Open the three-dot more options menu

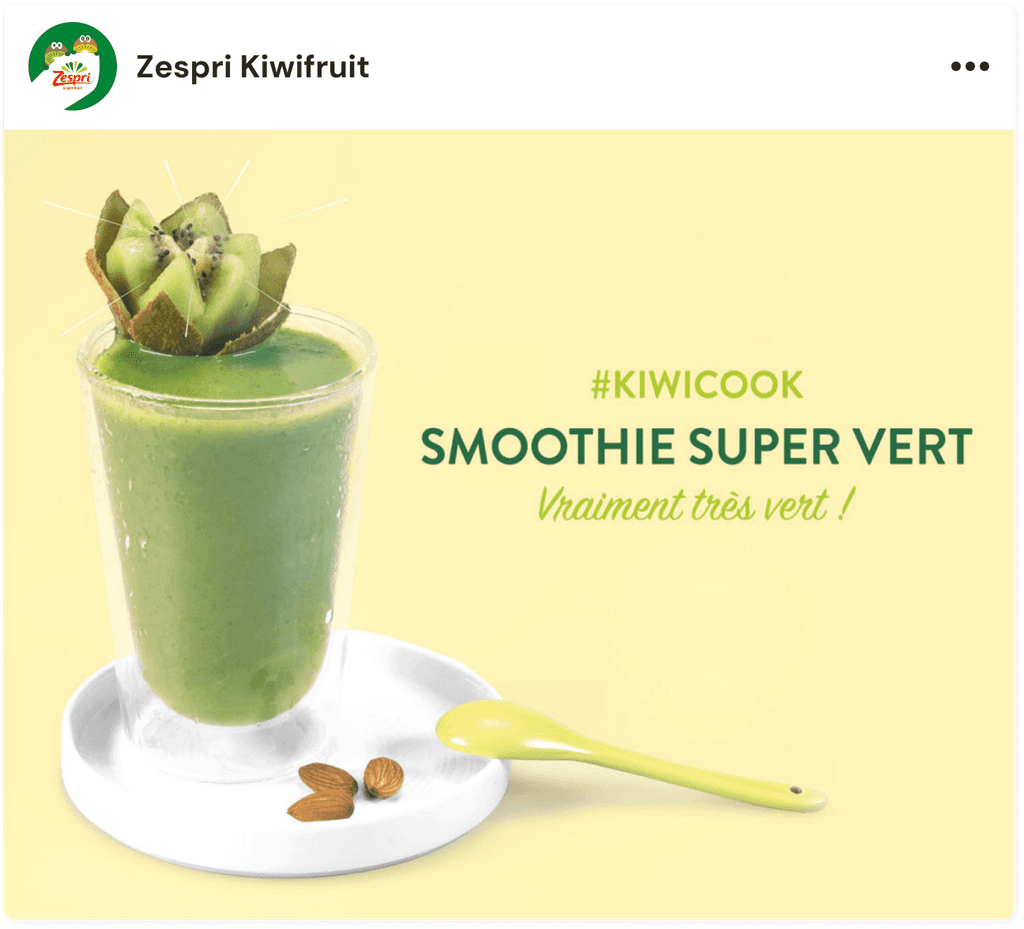coord(970,66)
